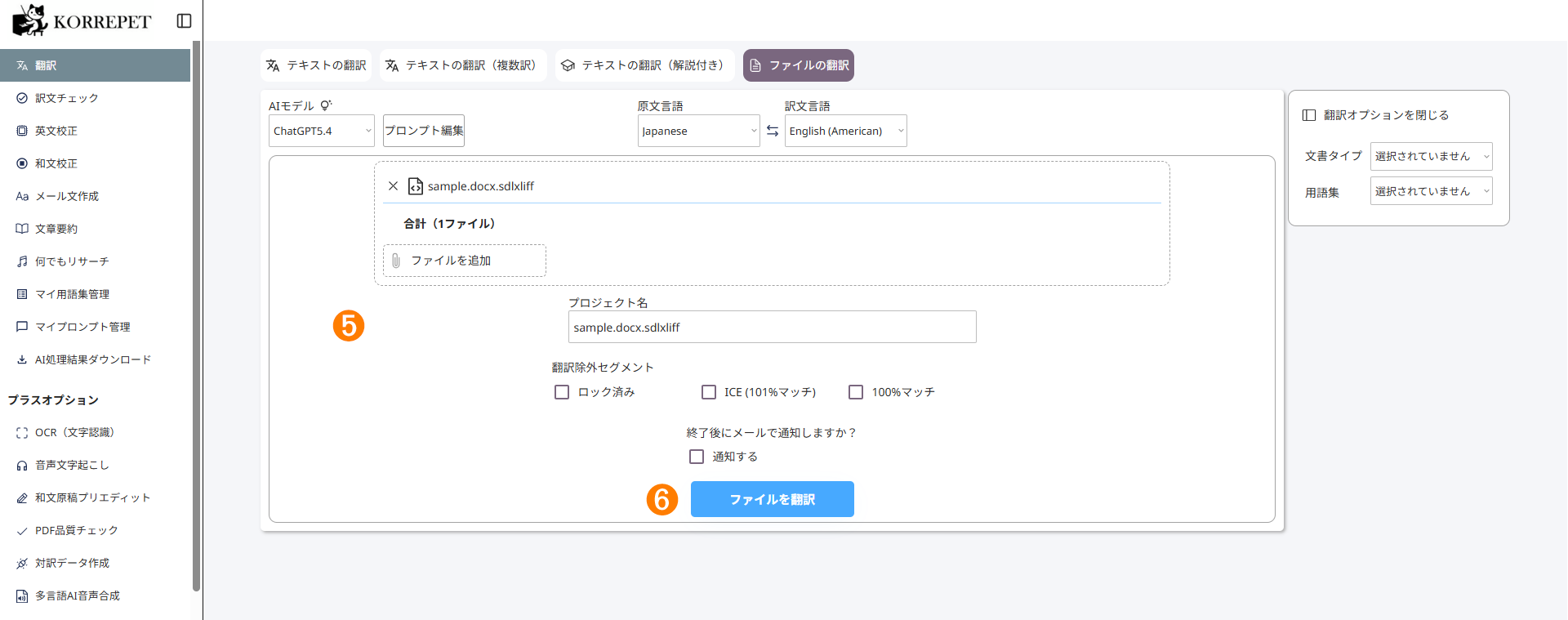Open the ChatGPT5.4 model dropdown
1568x620 pixels.
(322, 131)
